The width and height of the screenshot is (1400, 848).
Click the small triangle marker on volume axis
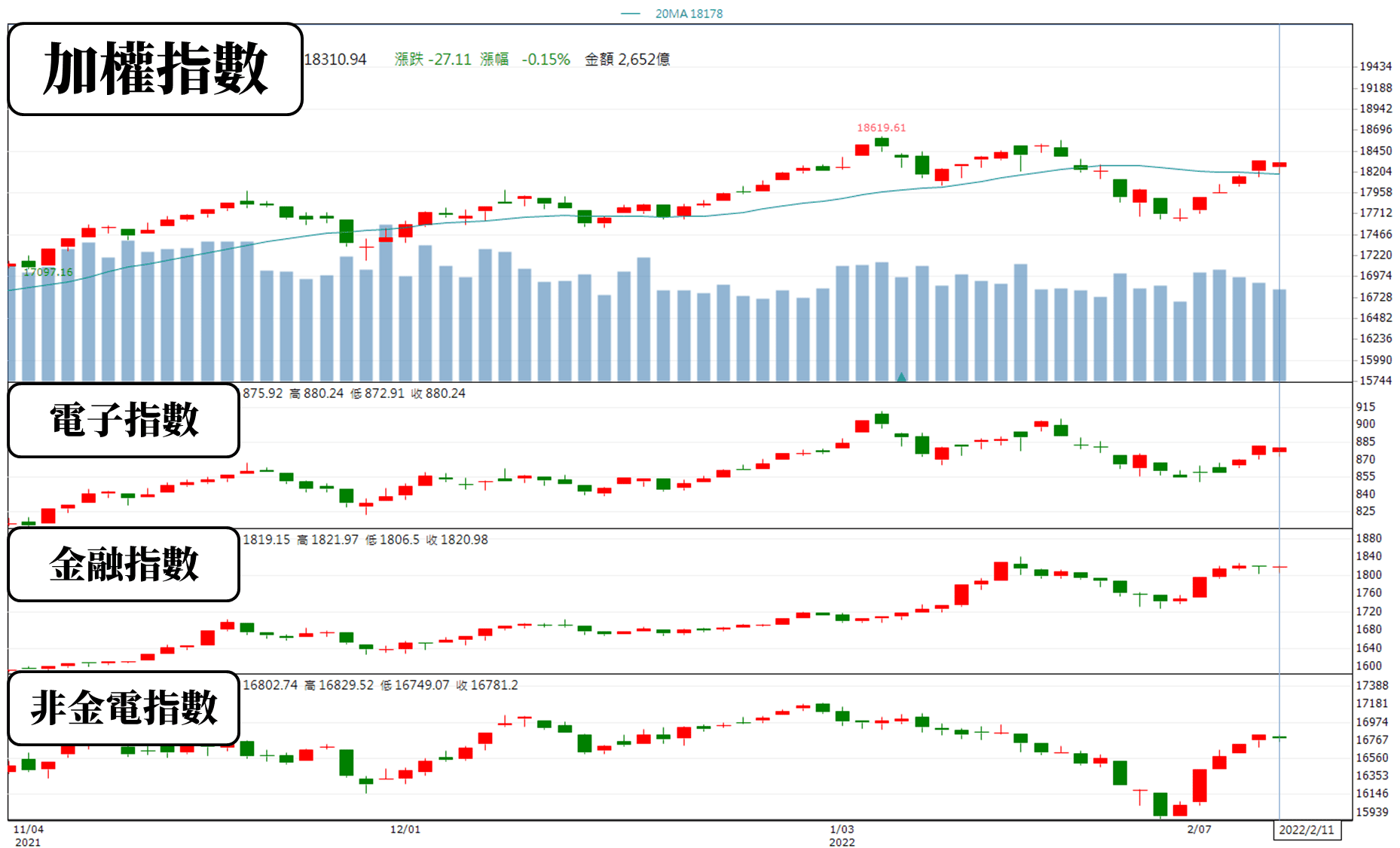(901, 376)
